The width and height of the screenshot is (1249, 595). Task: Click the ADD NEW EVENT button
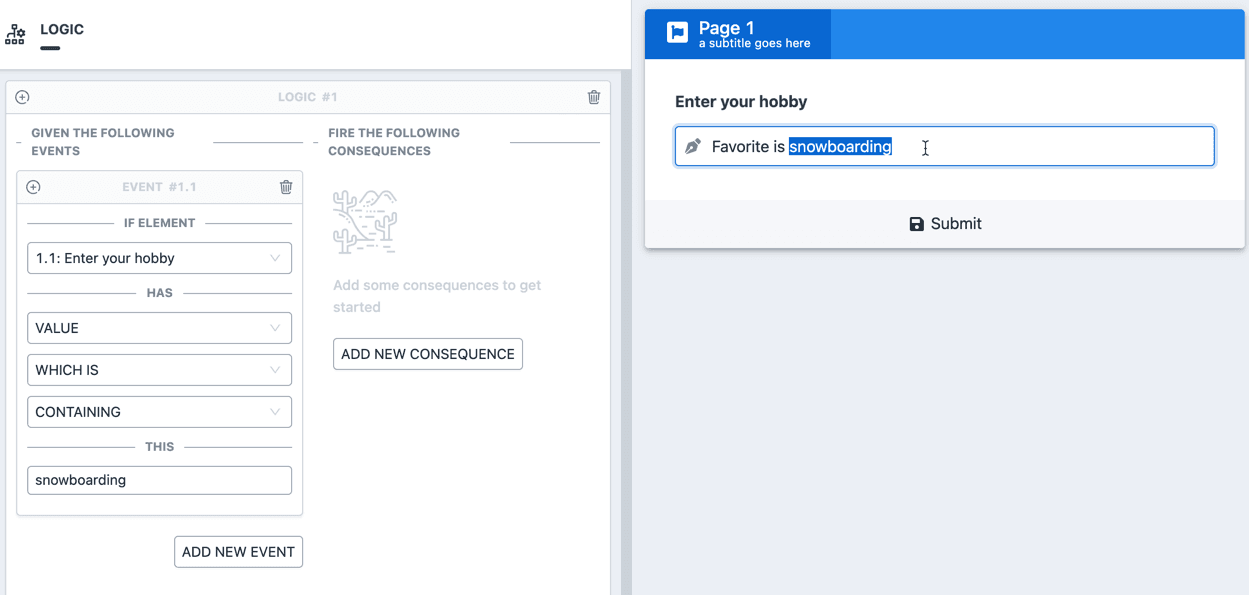tap(238, 552)
